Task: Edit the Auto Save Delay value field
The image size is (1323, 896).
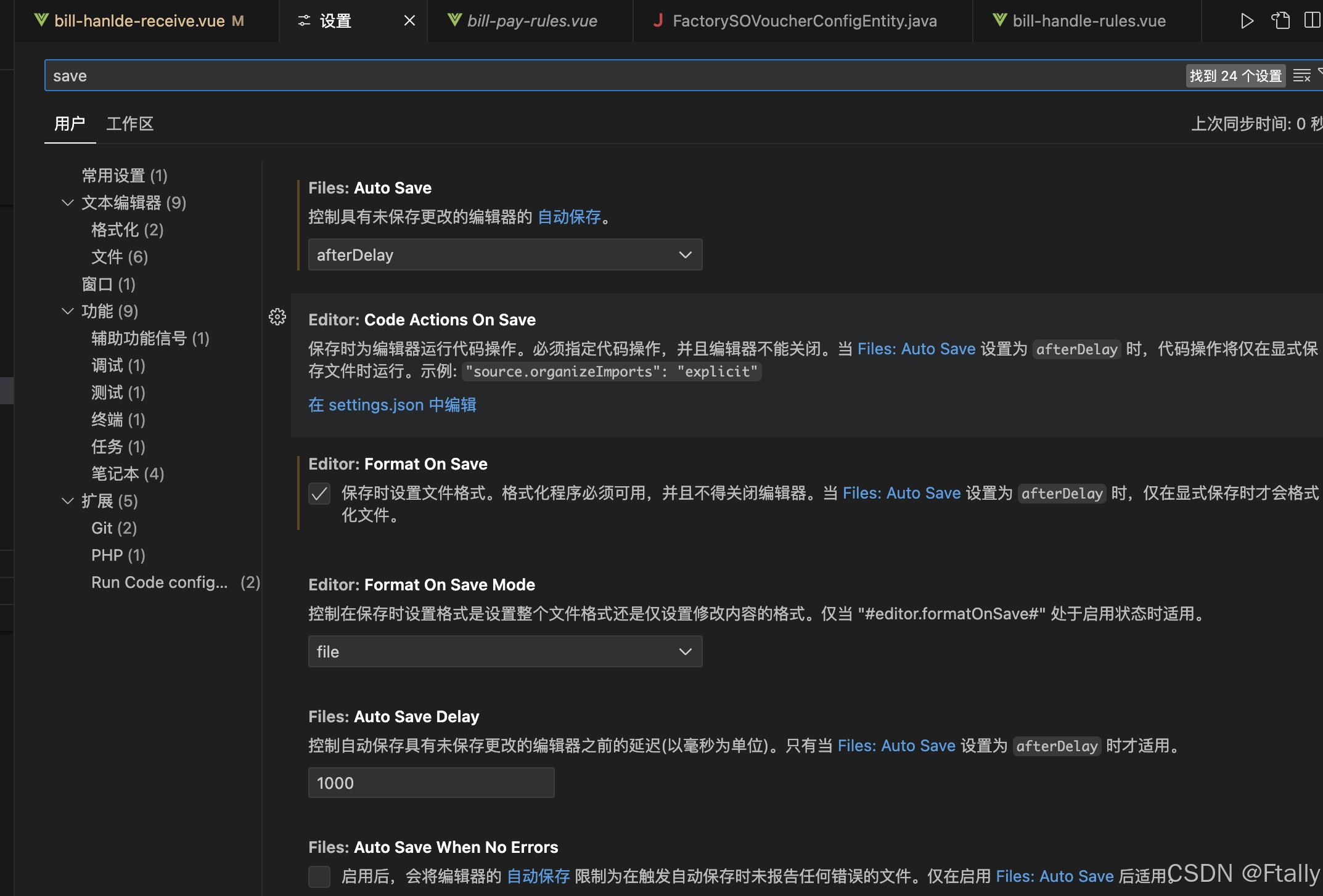Action: 431,782
